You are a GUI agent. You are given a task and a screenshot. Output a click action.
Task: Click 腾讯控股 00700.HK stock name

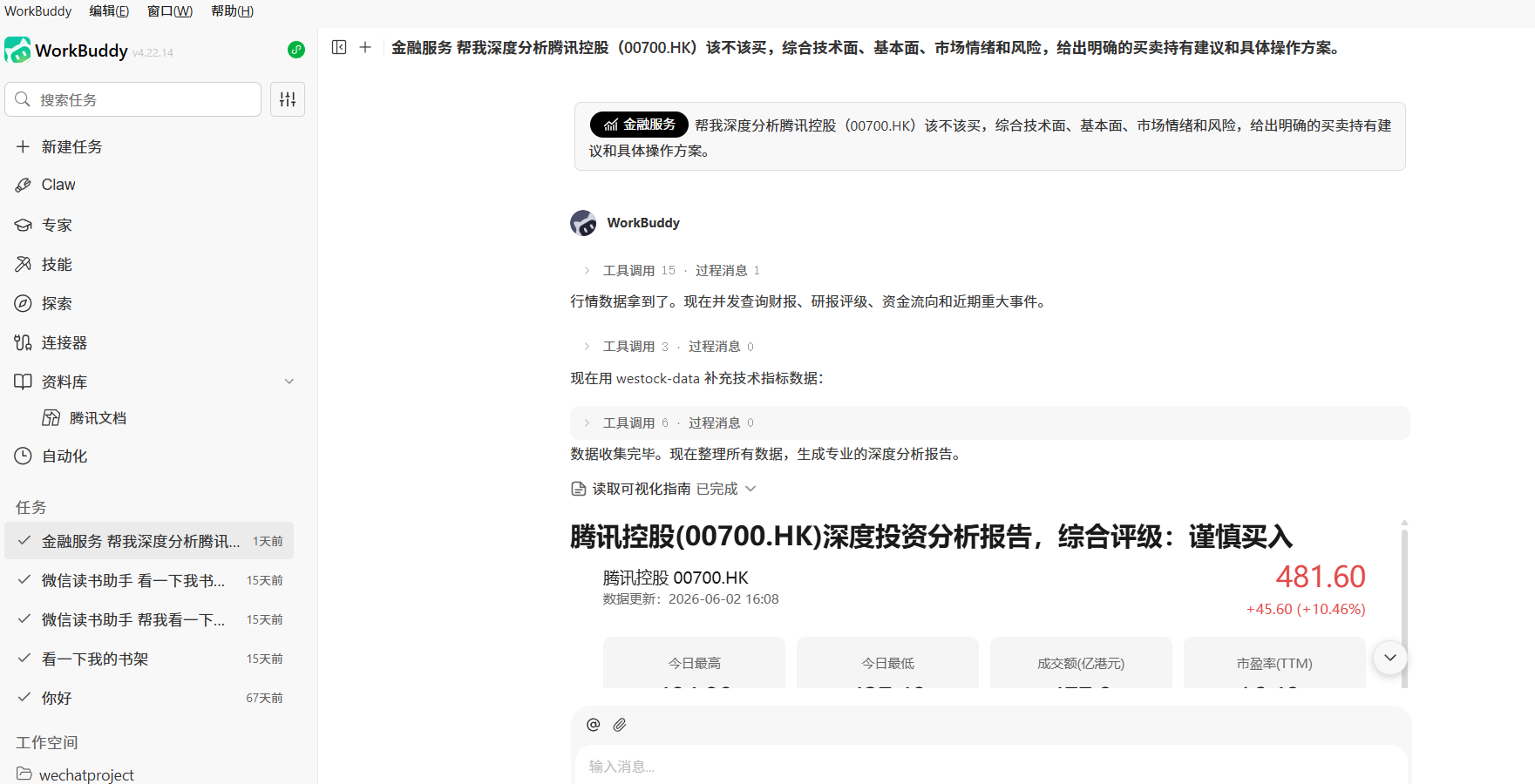676,578
